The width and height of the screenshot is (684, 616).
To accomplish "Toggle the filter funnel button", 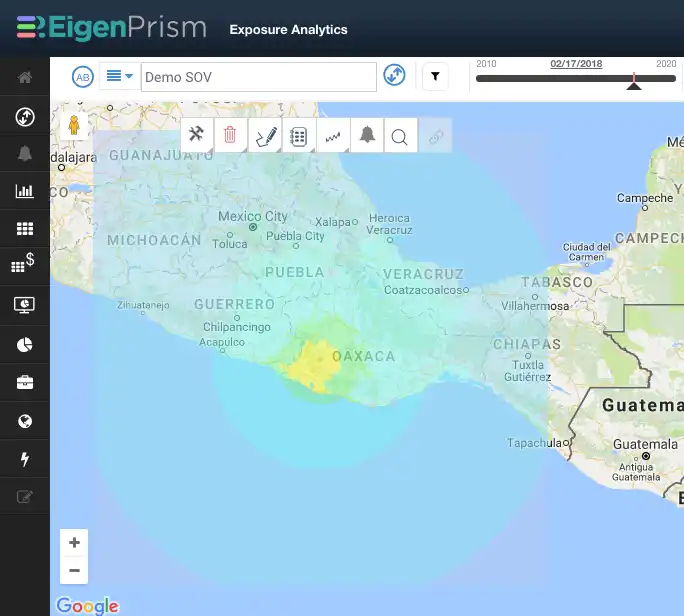I will coord(435,77).
